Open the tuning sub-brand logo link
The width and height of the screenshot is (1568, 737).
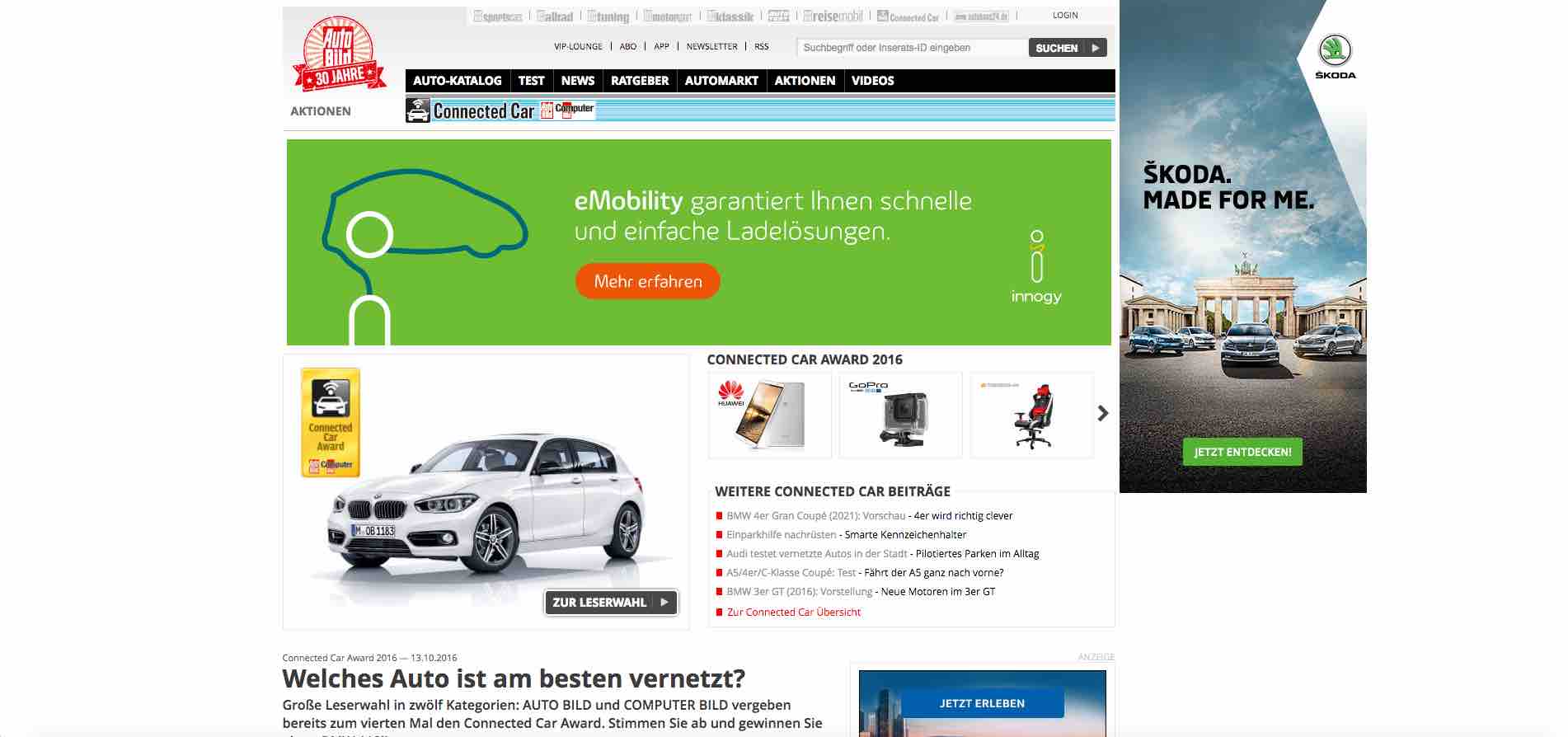[x=608, y=16]
